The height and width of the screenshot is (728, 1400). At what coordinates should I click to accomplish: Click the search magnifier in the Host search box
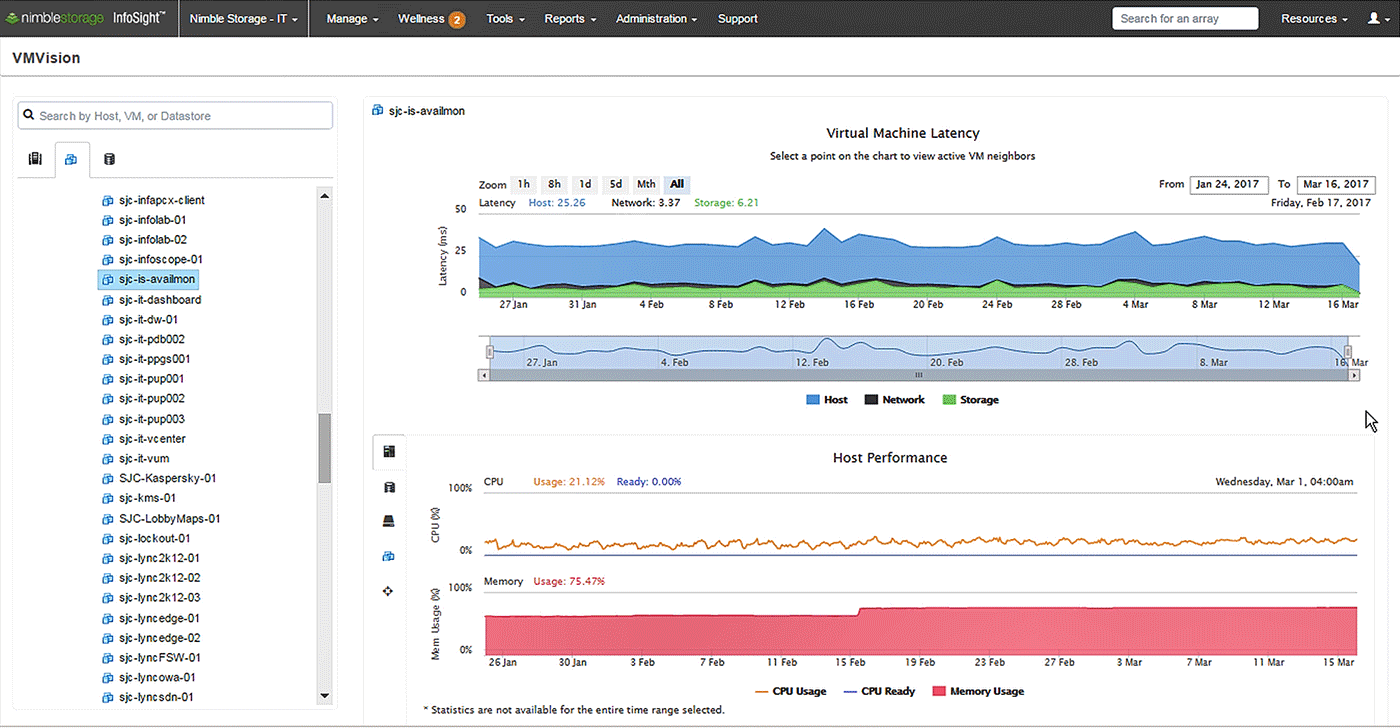click(x=28, y=116)
